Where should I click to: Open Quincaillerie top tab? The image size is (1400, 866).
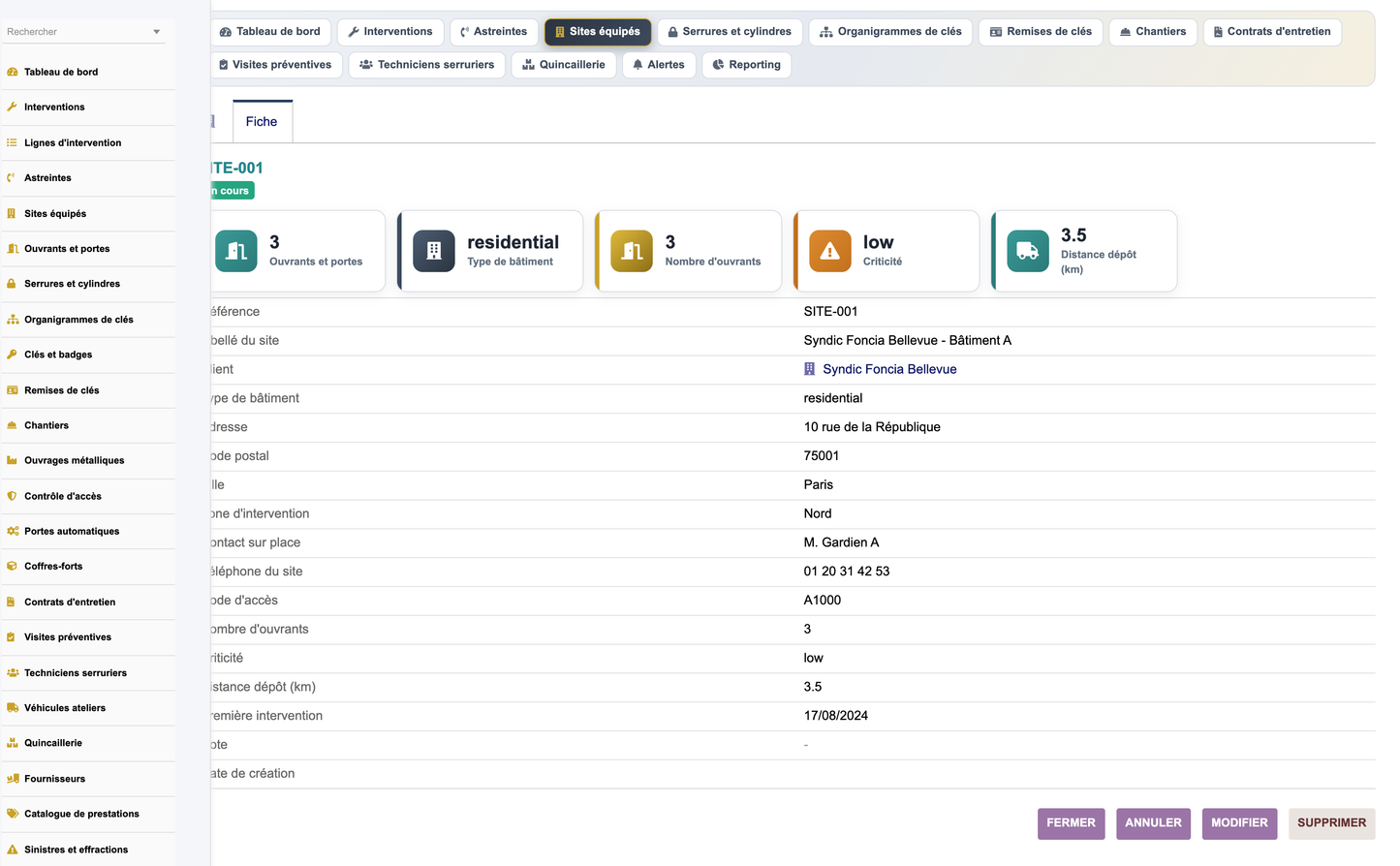coord(564,65)
